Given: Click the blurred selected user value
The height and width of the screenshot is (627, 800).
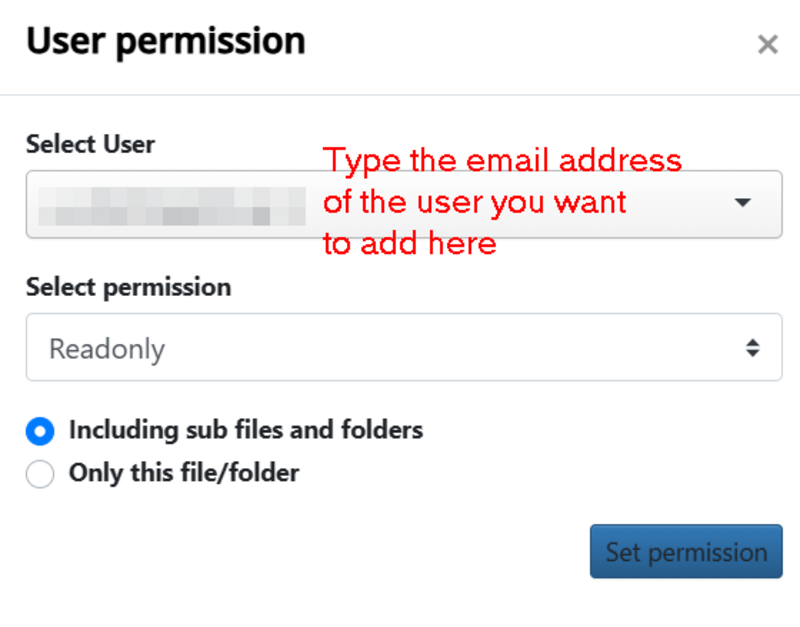Looking at the screenshot, I should coord(172,206).
